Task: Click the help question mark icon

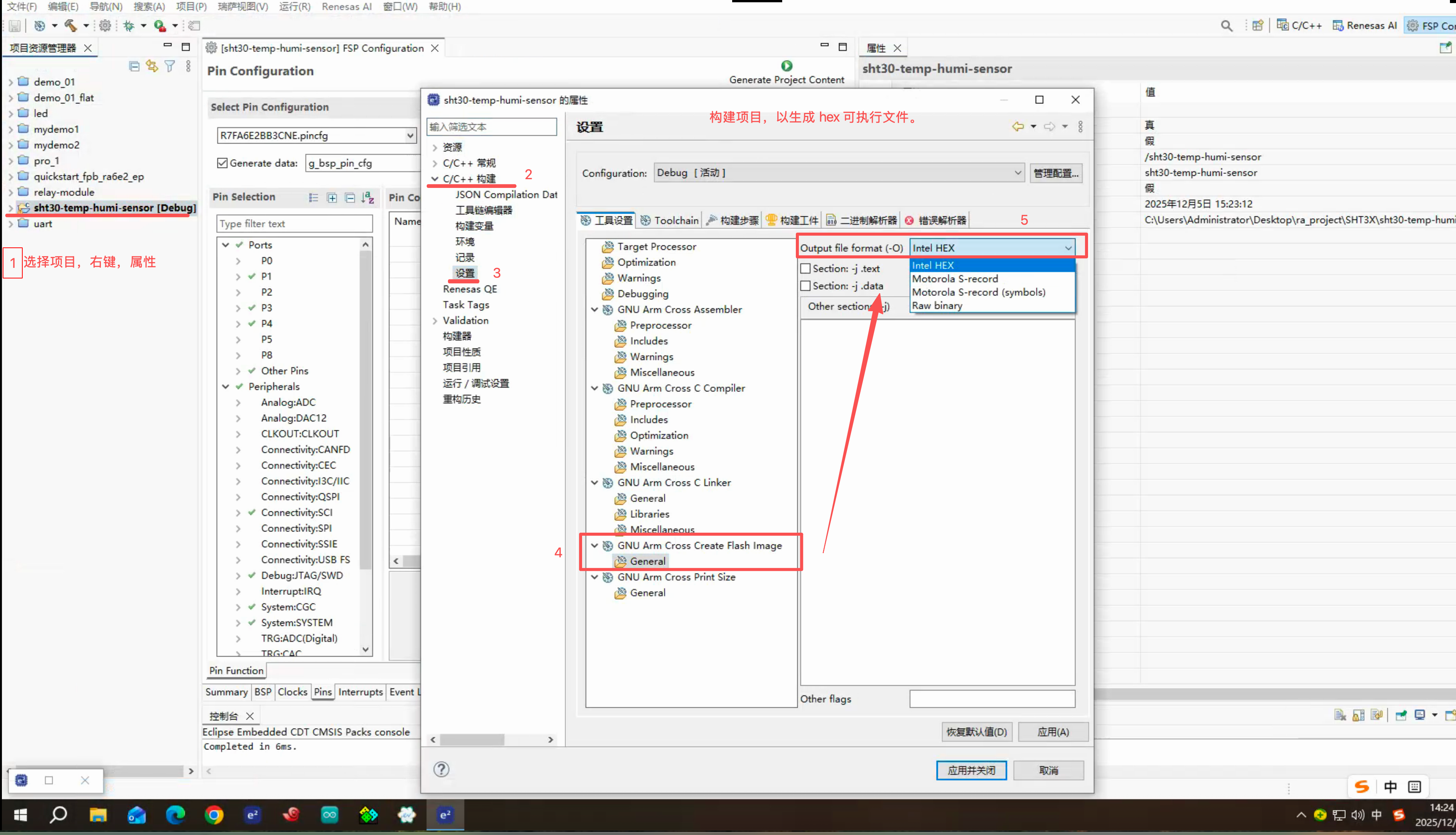Action: pyautogui.click(x=441, y=769)
